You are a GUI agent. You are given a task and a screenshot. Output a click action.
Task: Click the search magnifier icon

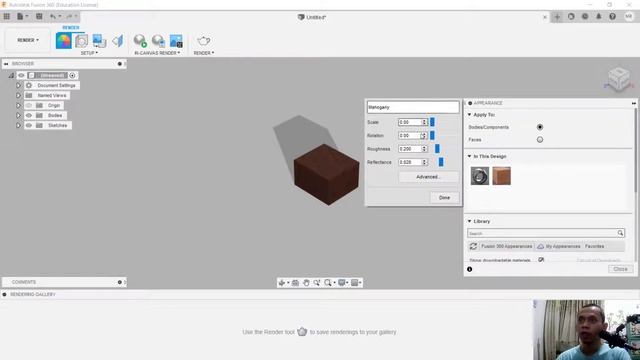point(620,233)
